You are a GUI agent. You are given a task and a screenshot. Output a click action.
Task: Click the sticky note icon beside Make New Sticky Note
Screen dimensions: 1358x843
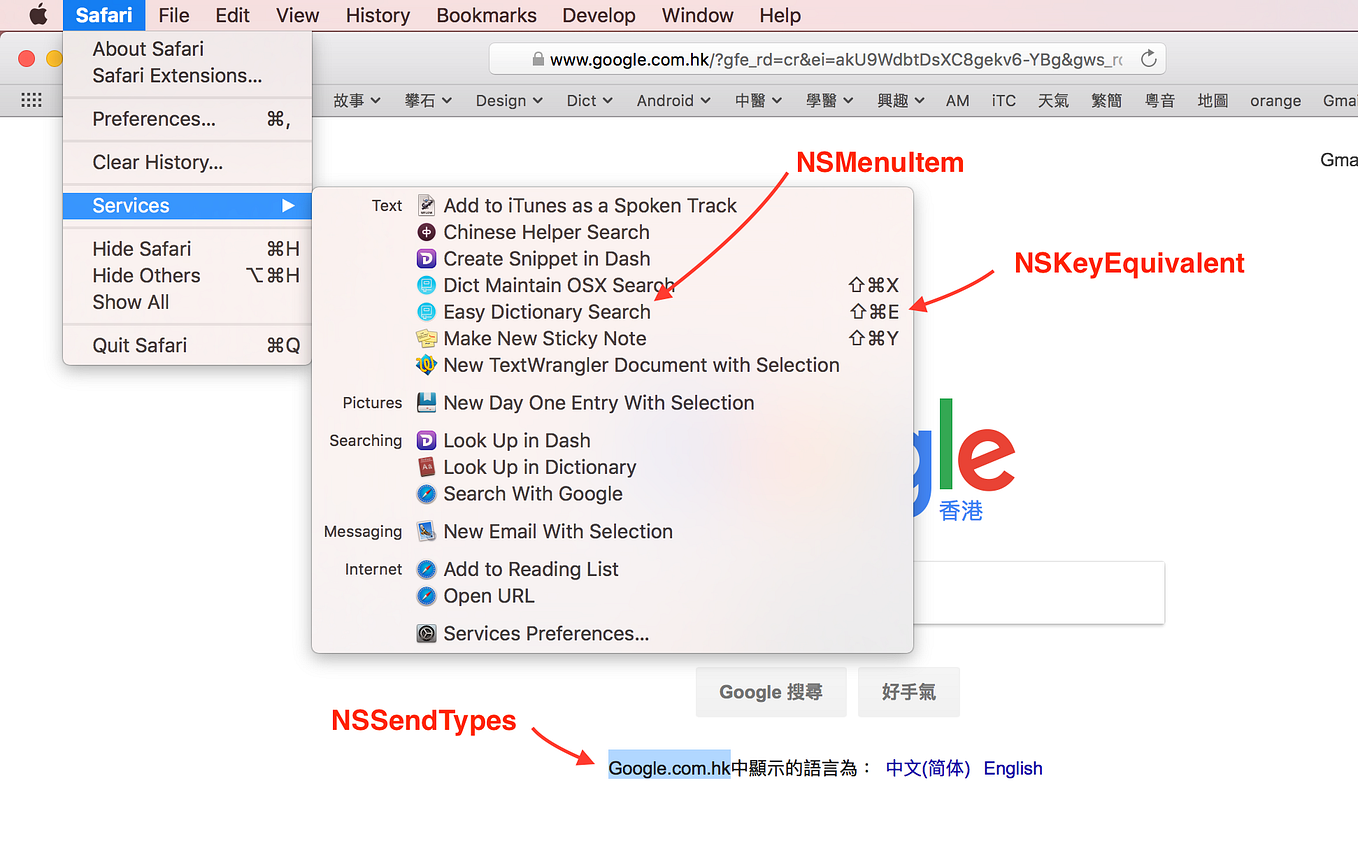click(x=427, y=338)
